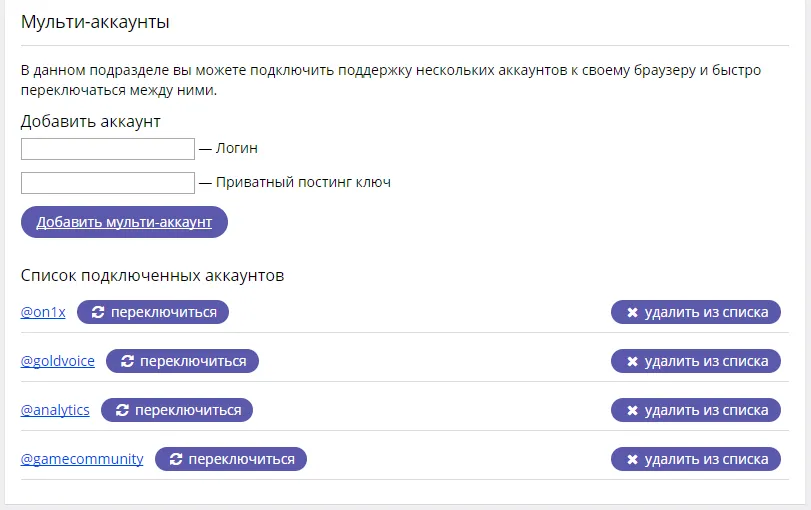
Task: Switch to the @on1x account via переключиться
Action: [153, 312]
